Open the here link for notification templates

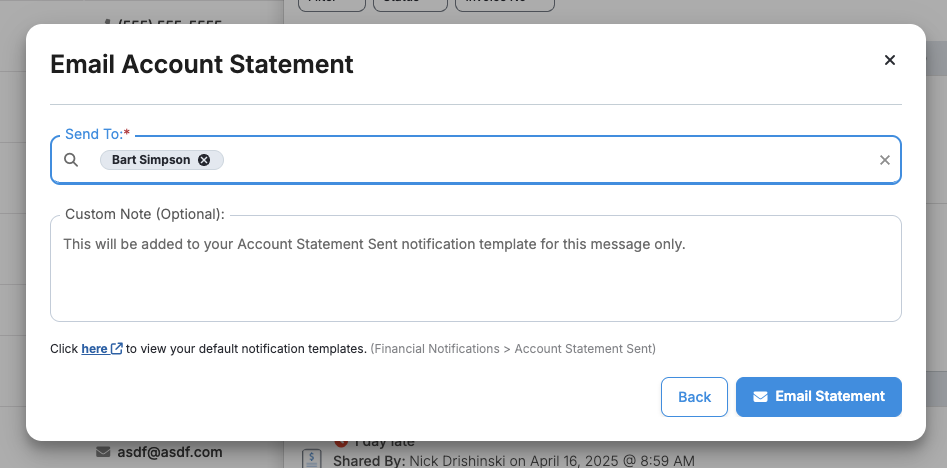pyautogui.click(x=95, y=348)
